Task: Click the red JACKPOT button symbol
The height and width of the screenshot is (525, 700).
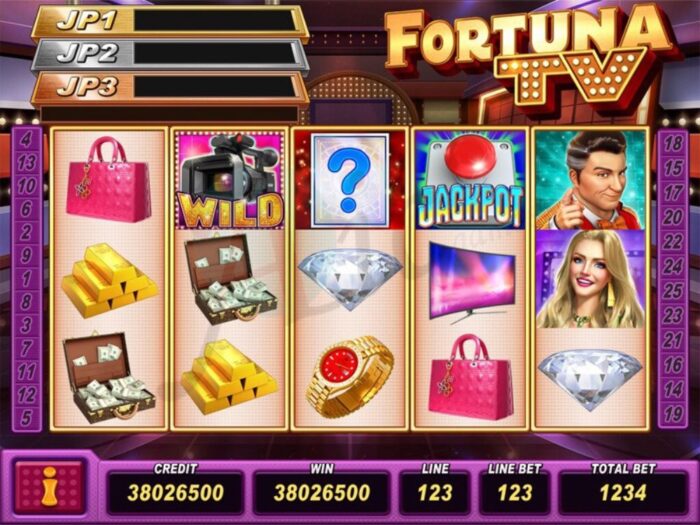Action: [471, 180]
